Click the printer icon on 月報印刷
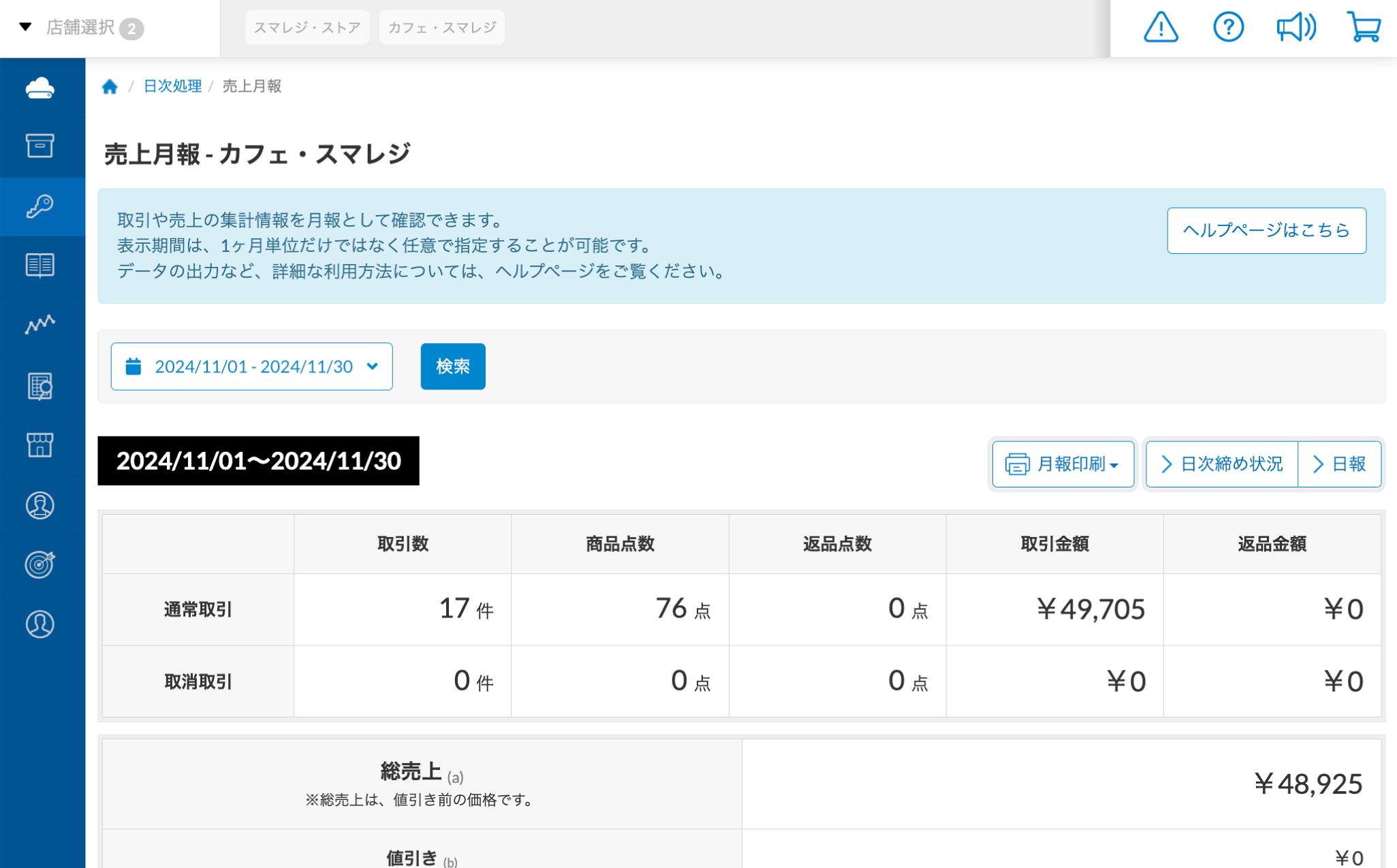 pos(1017,464)
